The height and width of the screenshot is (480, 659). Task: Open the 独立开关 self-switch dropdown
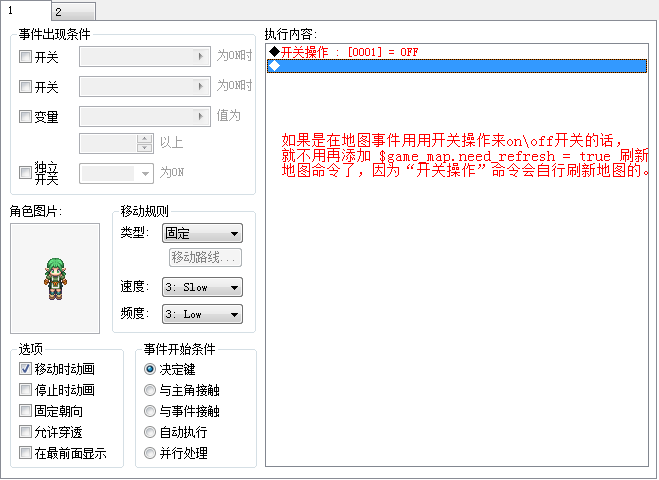pos(116,173)
